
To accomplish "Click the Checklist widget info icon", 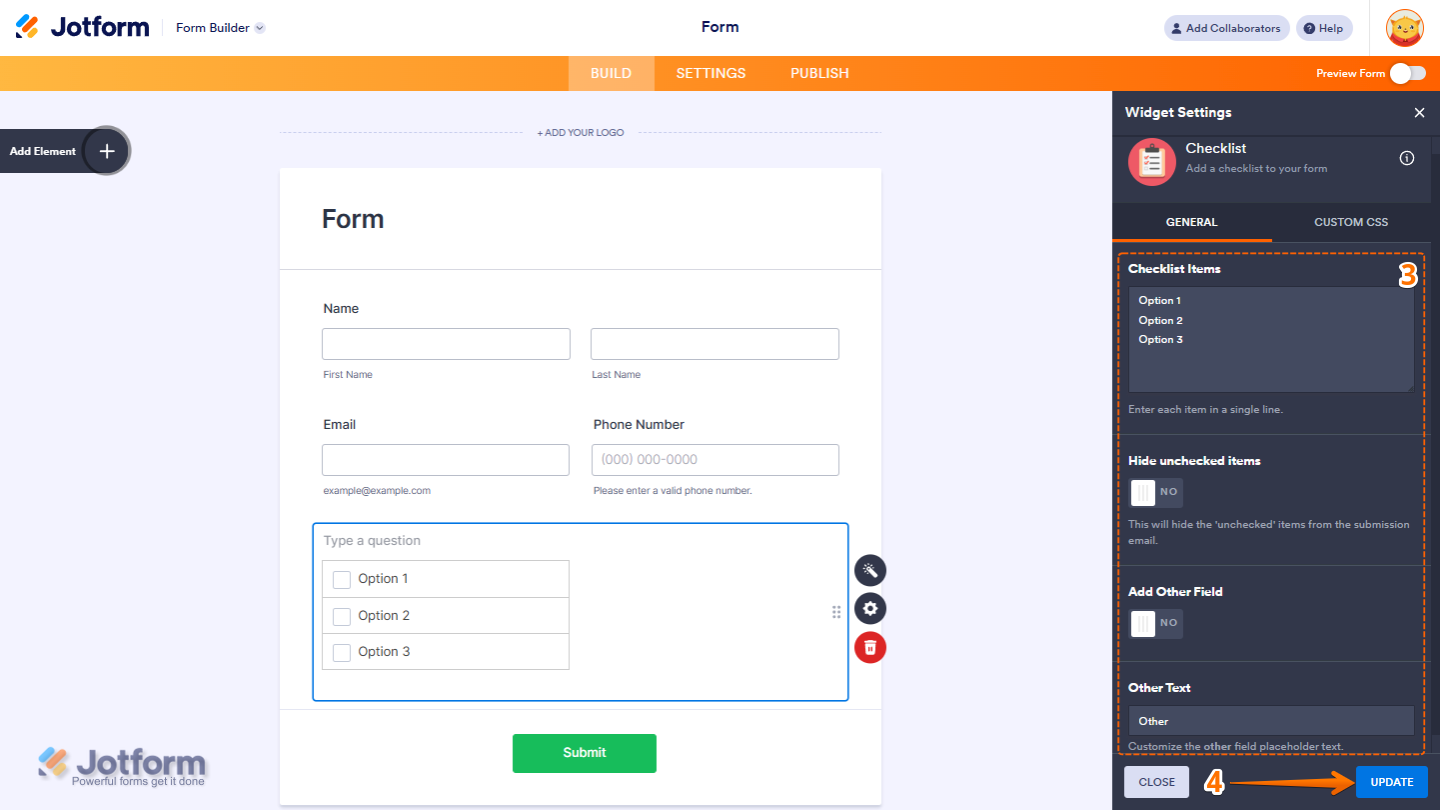I will coord(1406,157).
